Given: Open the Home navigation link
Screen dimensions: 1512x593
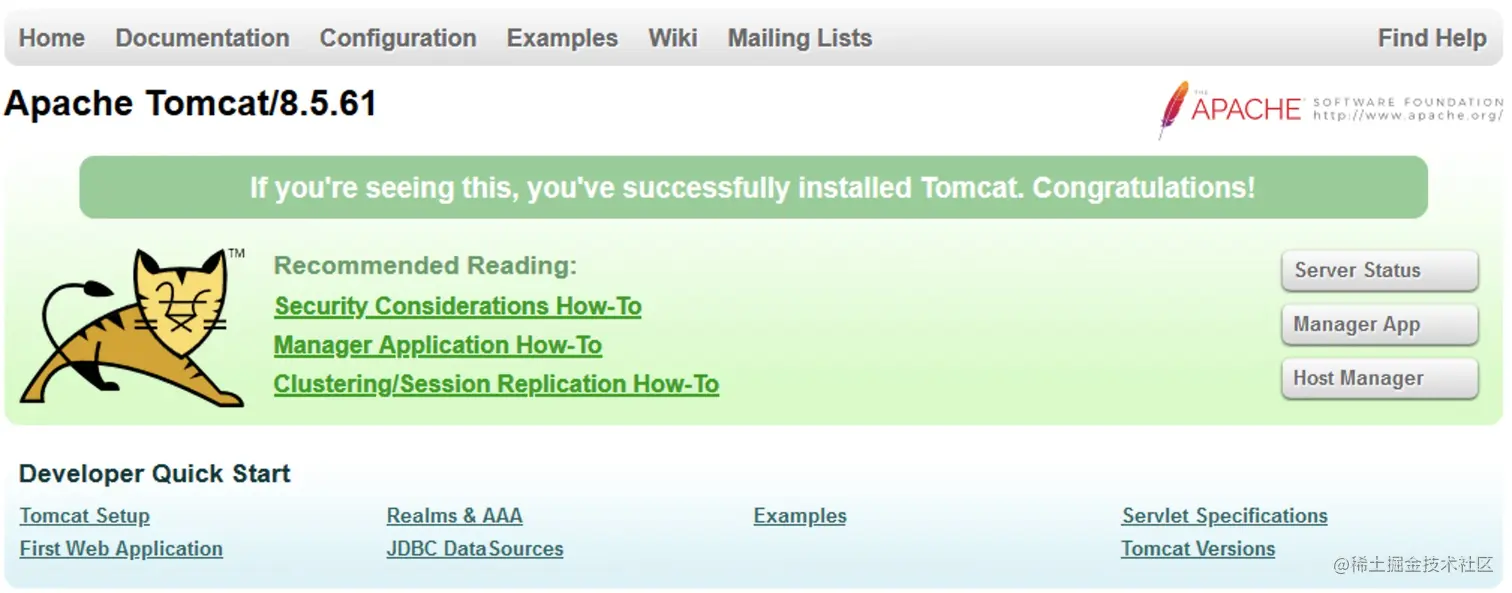Looking at the screenshot, I should pos(52,38).
